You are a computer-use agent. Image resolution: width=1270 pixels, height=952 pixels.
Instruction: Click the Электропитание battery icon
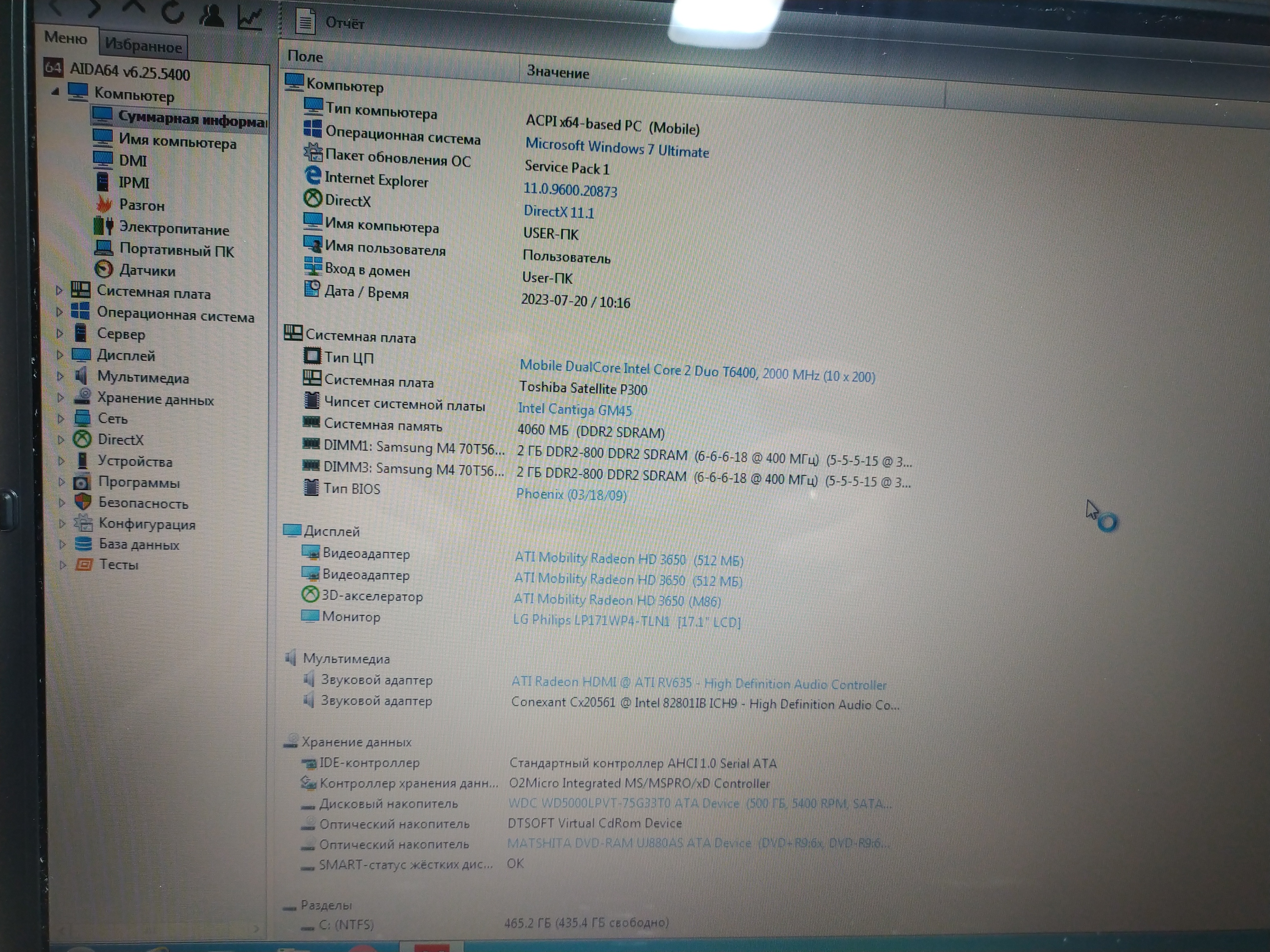pos(103,226)
